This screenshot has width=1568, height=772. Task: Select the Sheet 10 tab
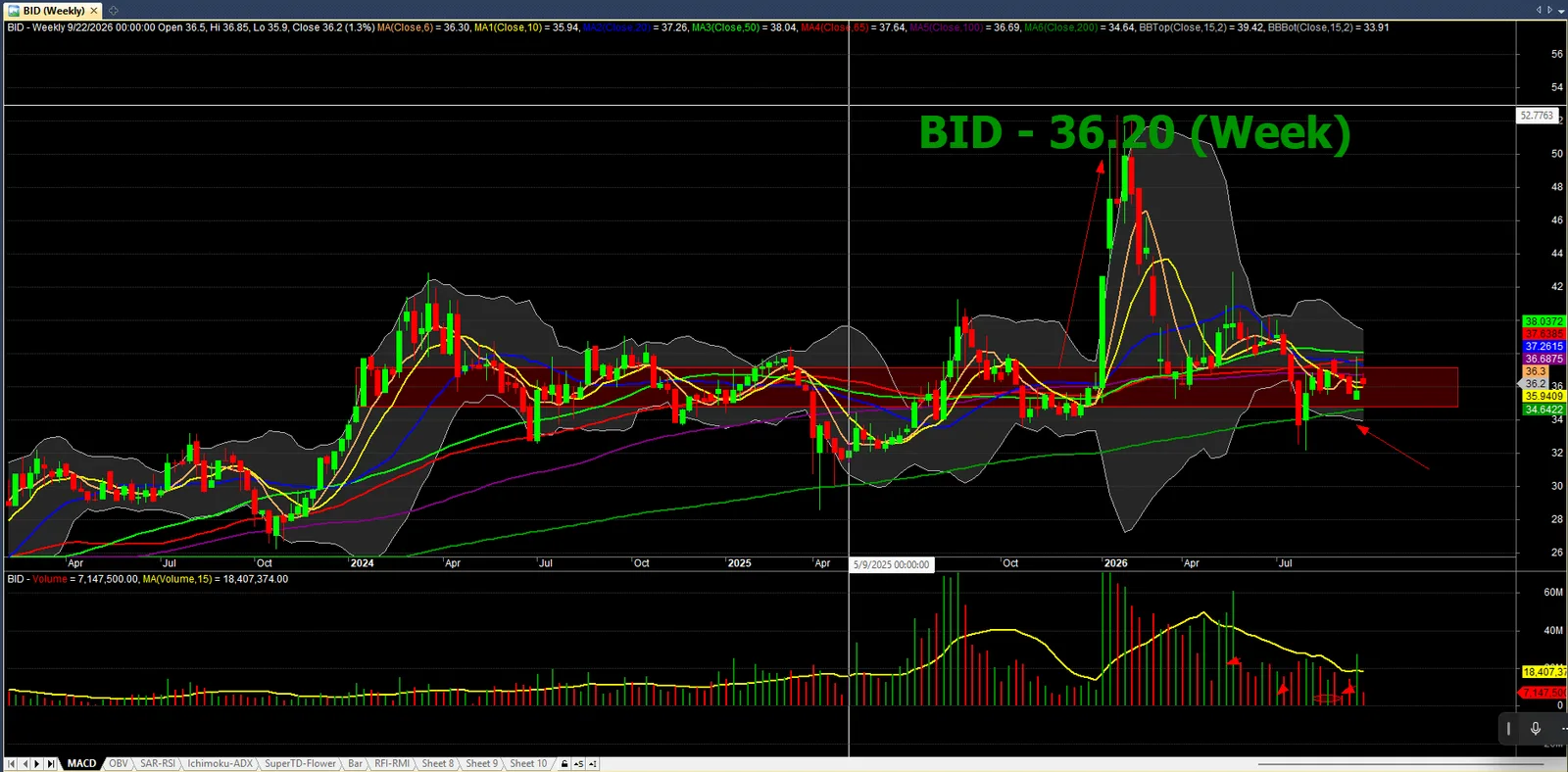coord(528,764)
